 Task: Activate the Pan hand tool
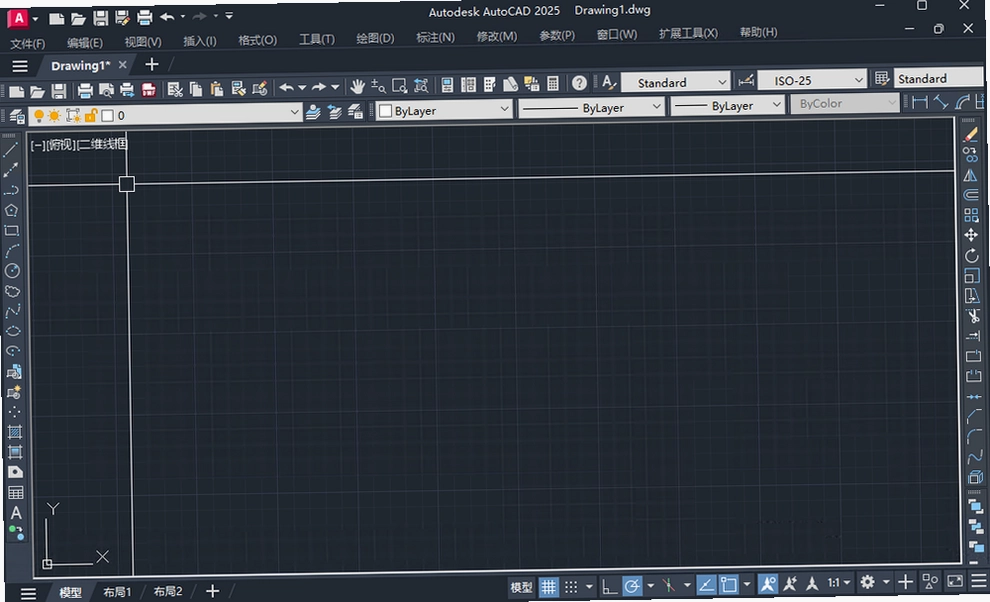pyautogui.click(x=357, y=87)
